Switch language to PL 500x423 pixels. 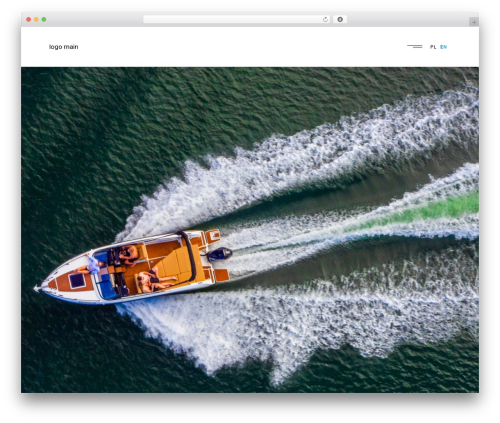pyautogui.click(x=433, y=47)
